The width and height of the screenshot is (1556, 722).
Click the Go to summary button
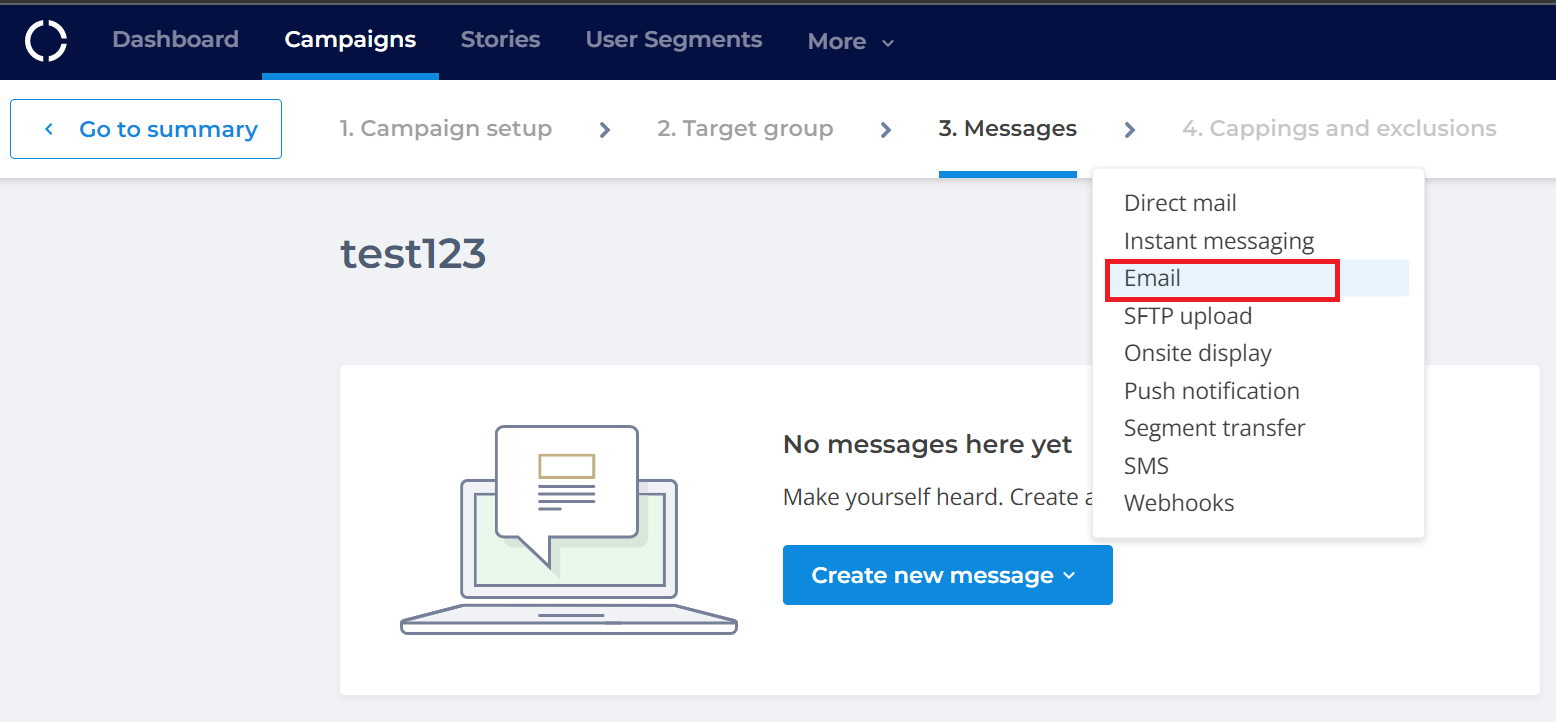click(146, 129)
